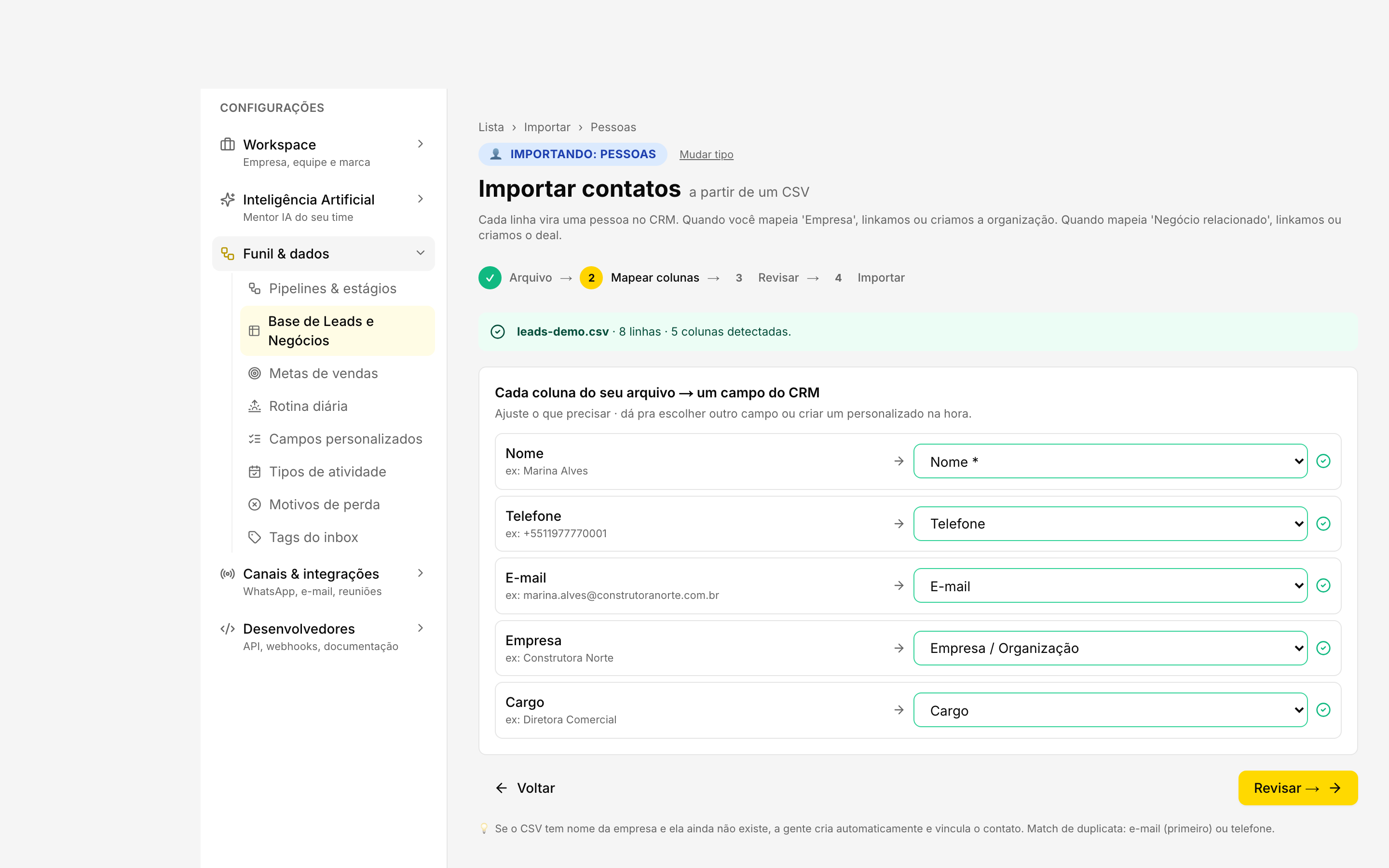Click the green check beside Cargo field

click(1323, 710)
